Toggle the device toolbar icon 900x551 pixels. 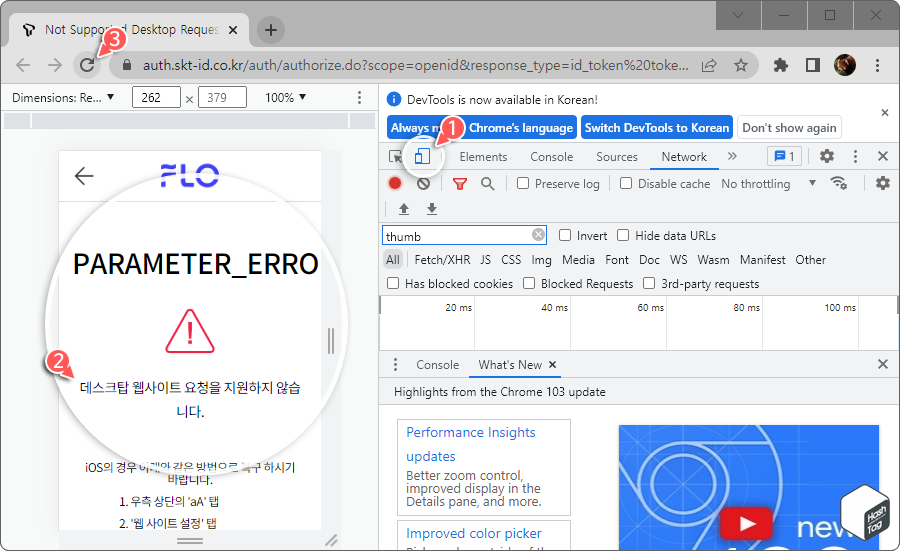422,156
